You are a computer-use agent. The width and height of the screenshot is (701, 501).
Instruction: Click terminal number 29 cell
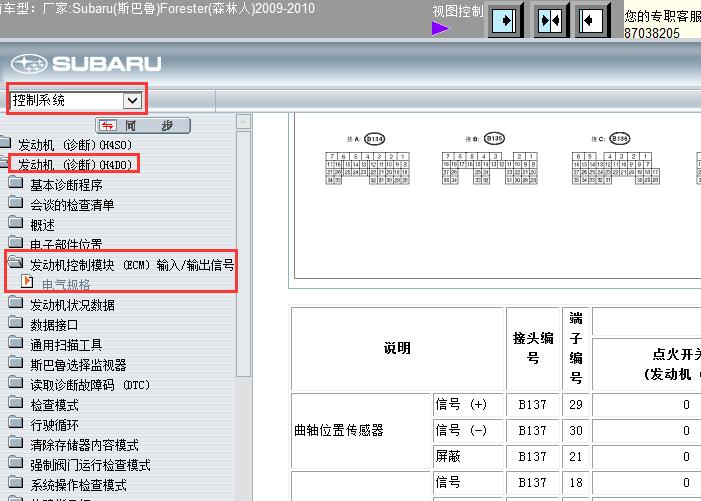576,404
